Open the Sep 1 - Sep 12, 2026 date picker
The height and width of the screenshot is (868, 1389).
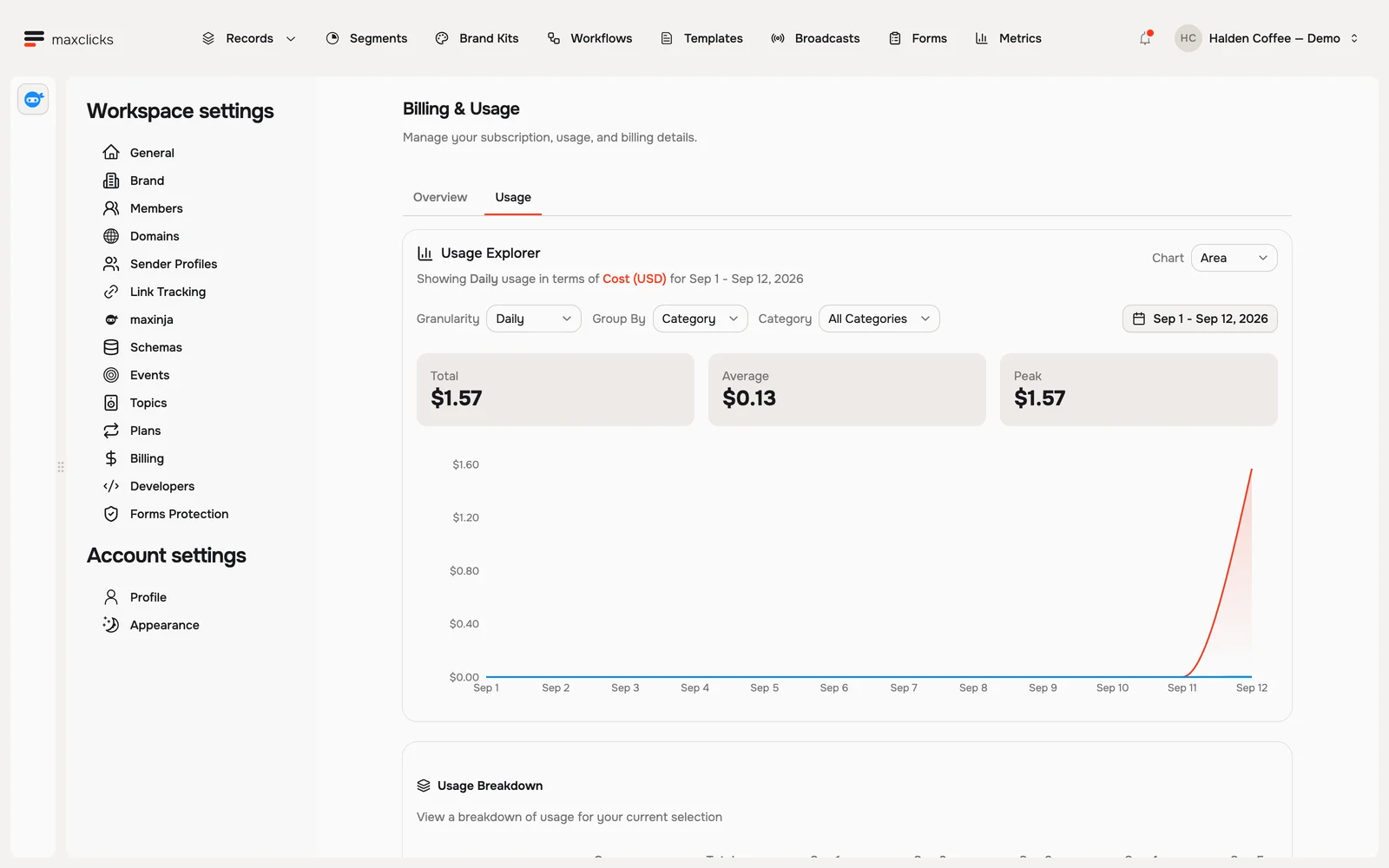point(1200,319)
